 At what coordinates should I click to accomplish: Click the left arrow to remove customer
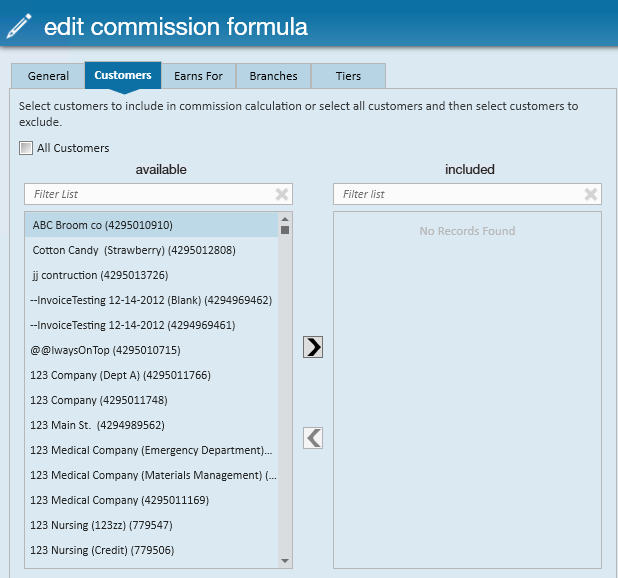[313, 437]
